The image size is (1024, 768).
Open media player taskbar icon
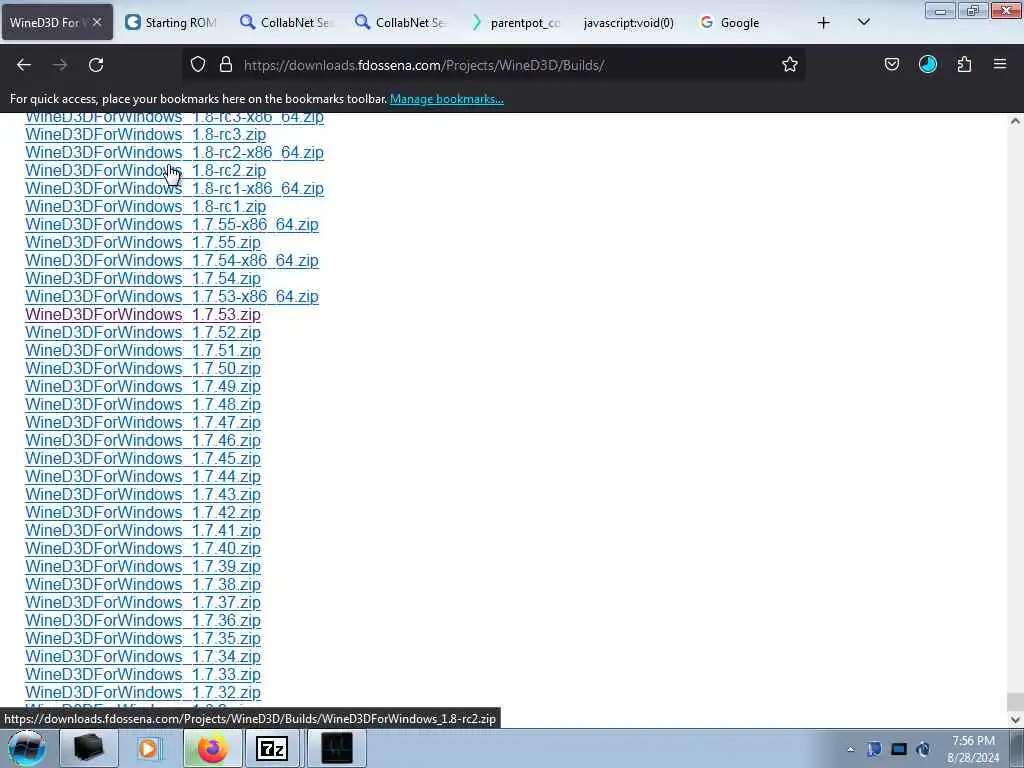point(149,748)
